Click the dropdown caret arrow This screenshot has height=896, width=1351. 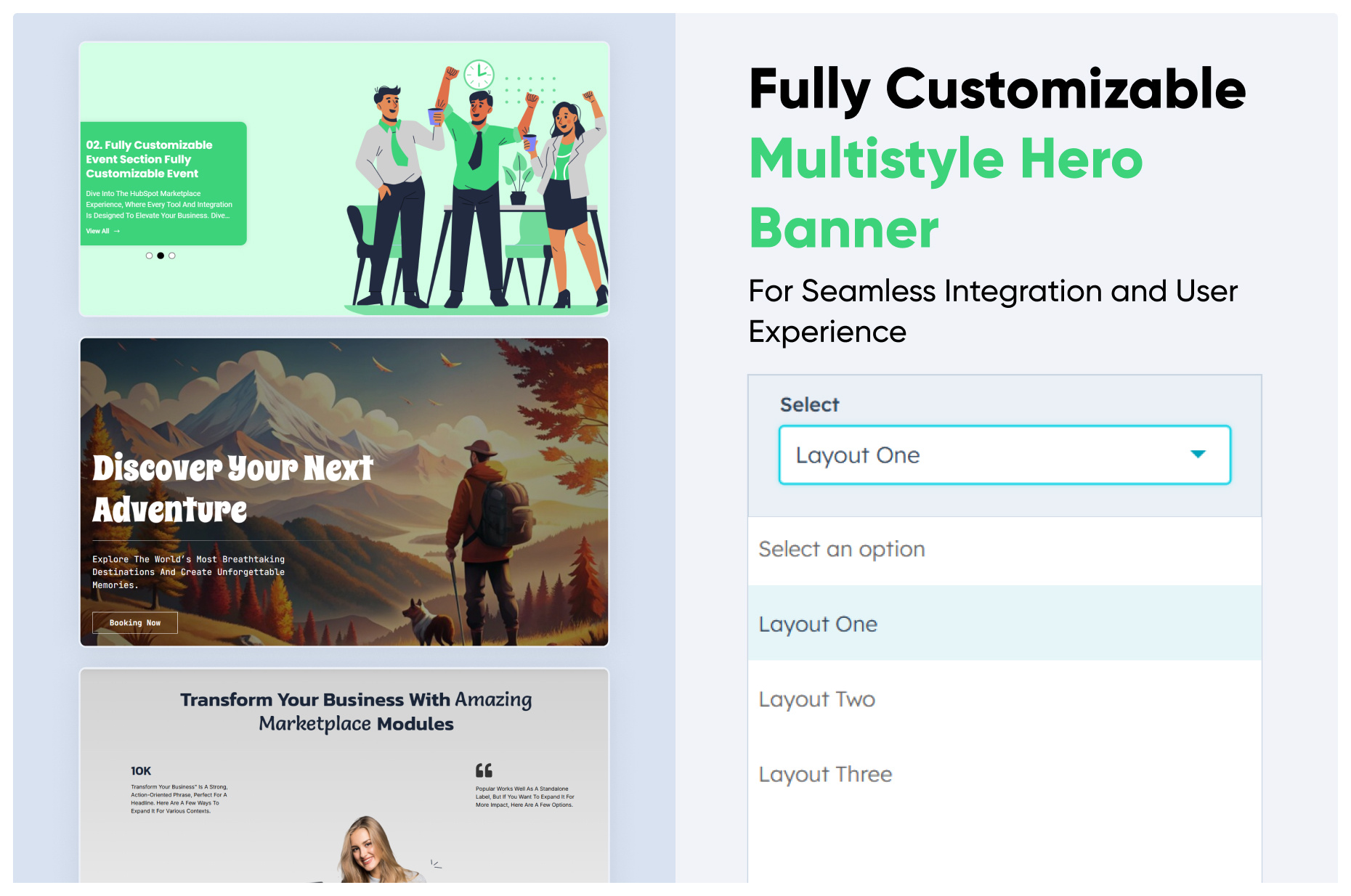click(1198, 455)
